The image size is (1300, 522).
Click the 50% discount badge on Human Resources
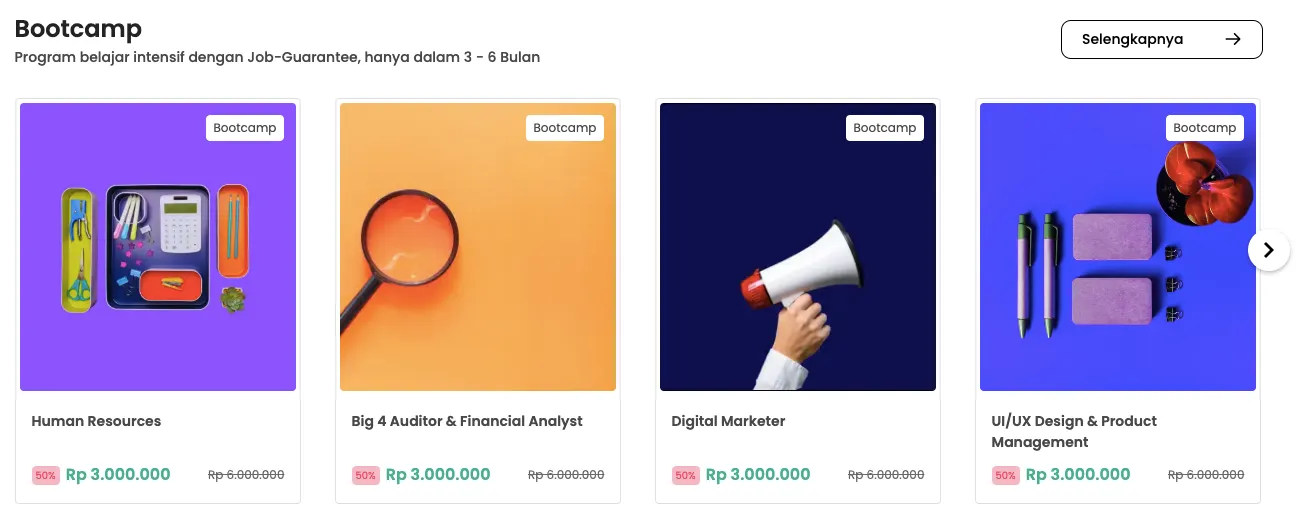[x=46, y=476]
